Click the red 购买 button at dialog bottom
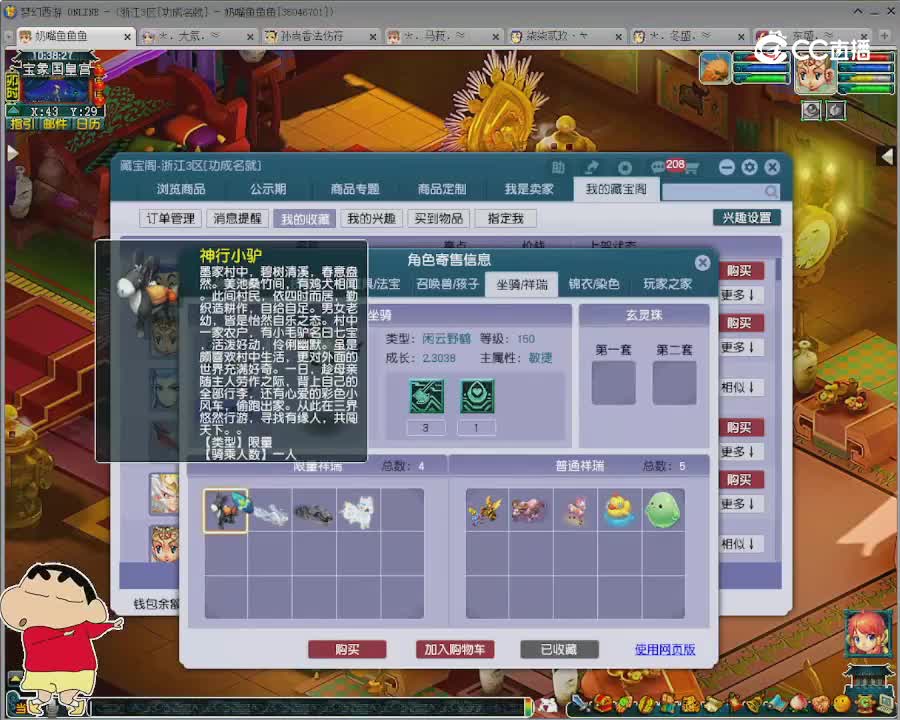Image resolution: width=900 pixels, height=720 pixels. point(347,649)
